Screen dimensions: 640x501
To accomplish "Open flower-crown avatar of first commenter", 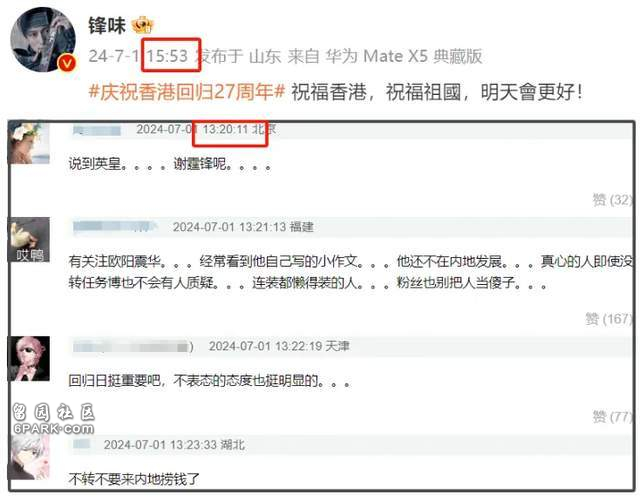I will coord(29,143).
